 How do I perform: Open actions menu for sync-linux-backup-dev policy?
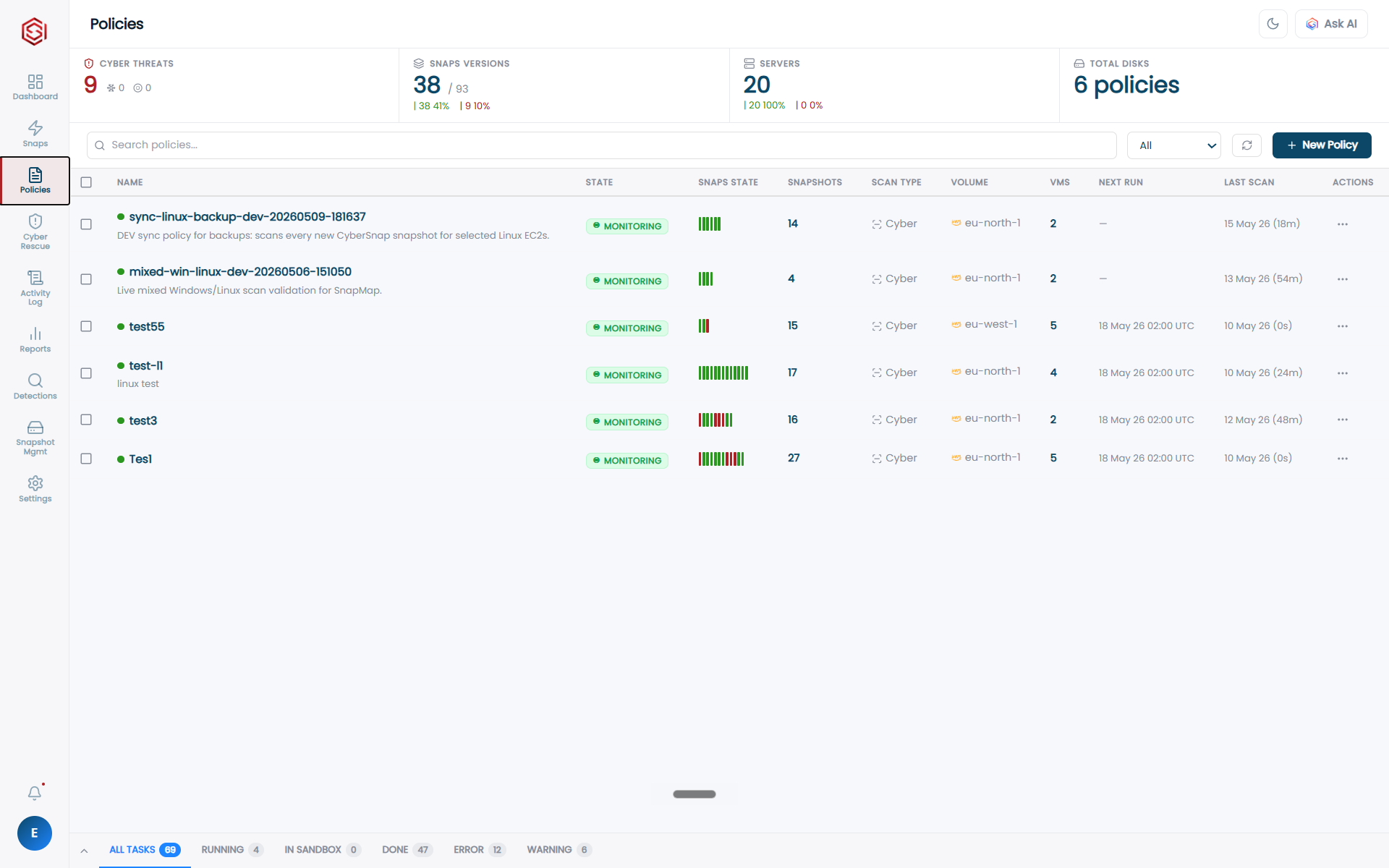[x=1343, y=224]
